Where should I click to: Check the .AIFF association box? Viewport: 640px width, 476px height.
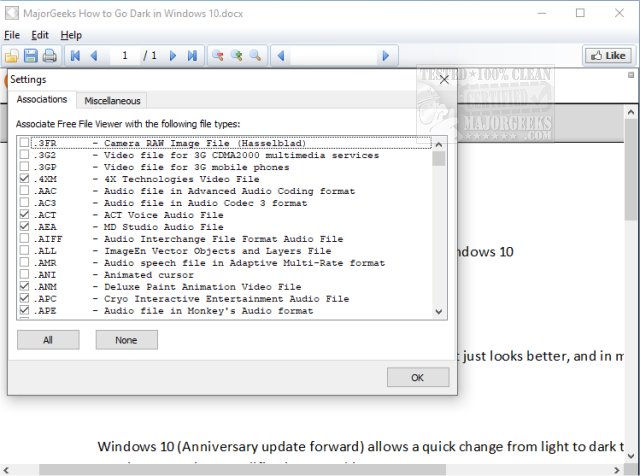[x=24, y=238]
